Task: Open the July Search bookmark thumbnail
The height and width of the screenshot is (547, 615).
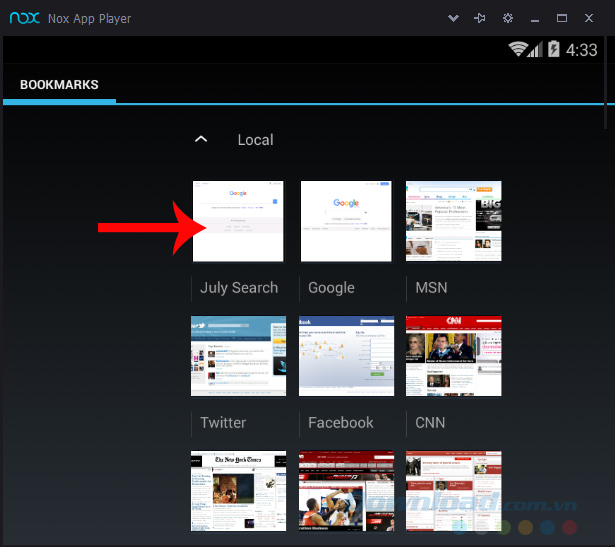Action: [x=238, y=221]
